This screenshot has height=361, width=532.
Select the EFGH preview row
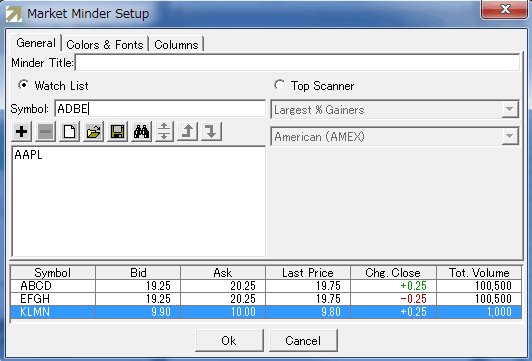click(266, 299)
